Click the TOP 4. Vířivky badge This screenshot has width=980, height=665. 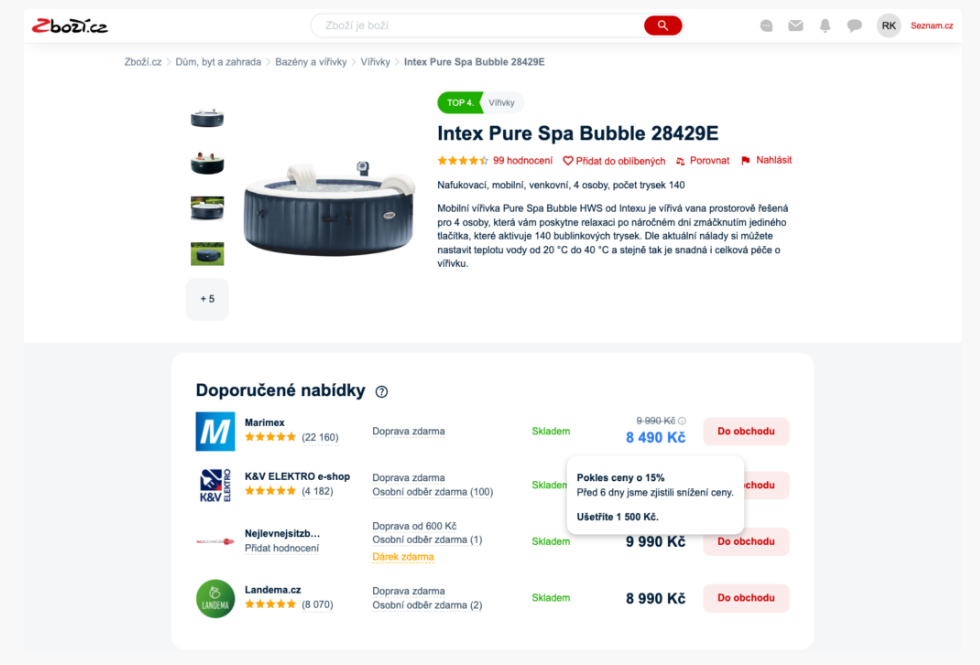pyautogui.click(x=480, y=102)
